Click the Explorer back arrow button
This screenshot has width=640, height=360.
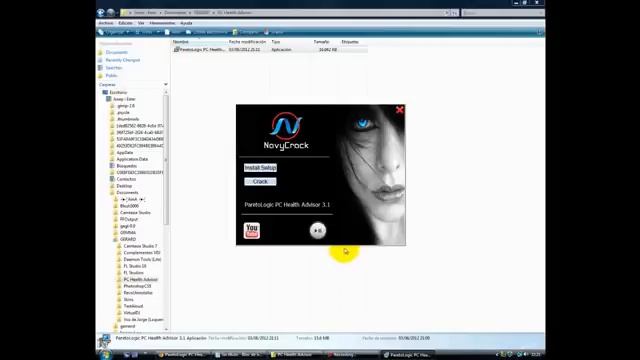coord(101,13)
